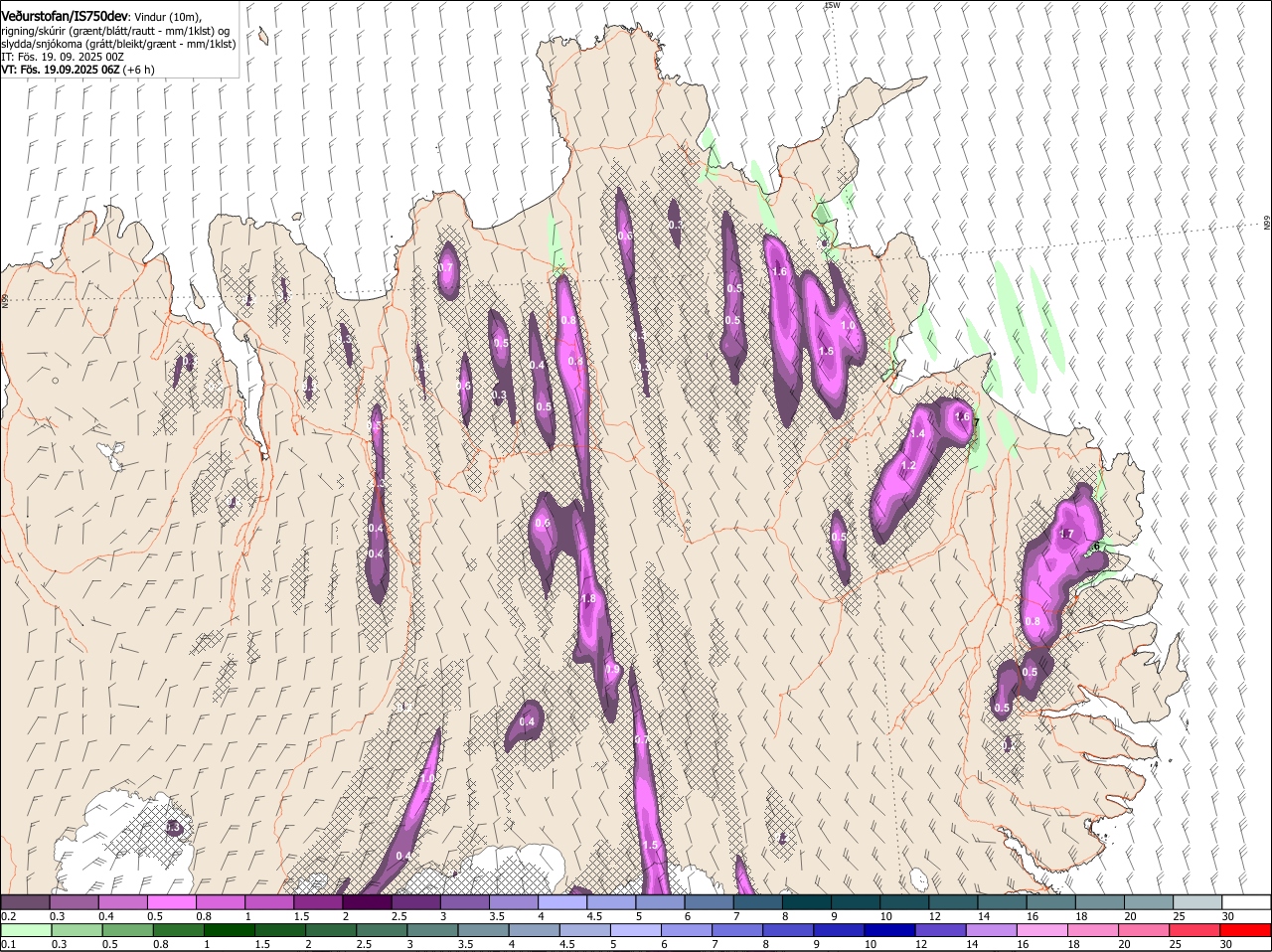This screenshot has height=952, width=1272.
Task: Click the 6–7 periwinkle swatch in the lower legend row
Action: pyautogui.click(x=687, y=930)
